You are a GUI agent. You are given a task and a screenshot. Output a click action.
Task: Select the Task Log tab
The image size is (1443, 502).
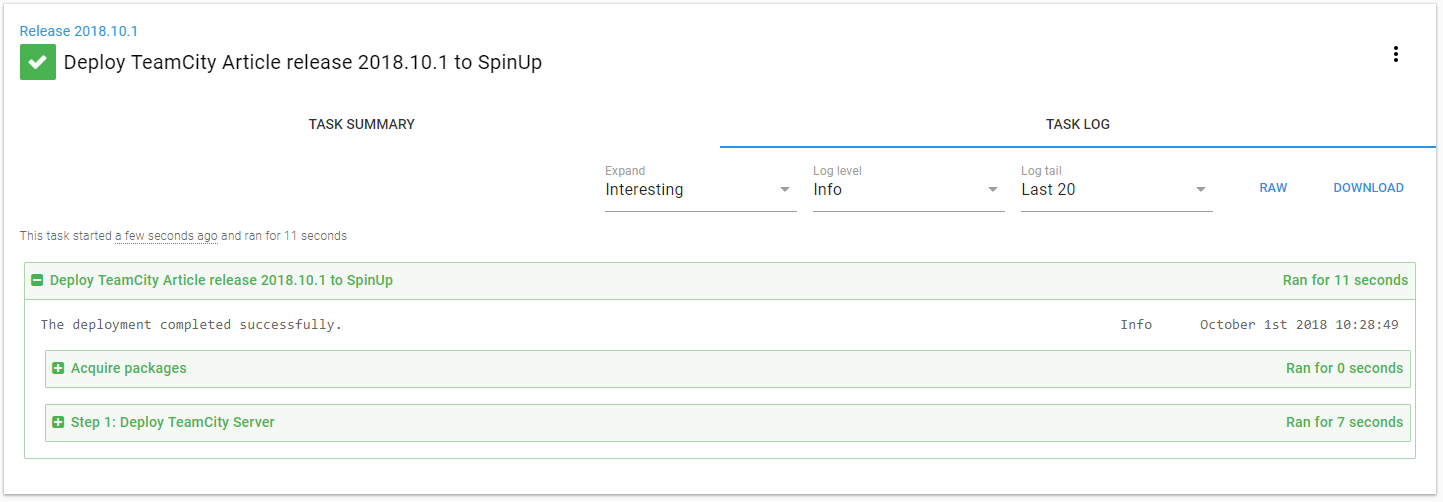click(x=1077, y=125)
